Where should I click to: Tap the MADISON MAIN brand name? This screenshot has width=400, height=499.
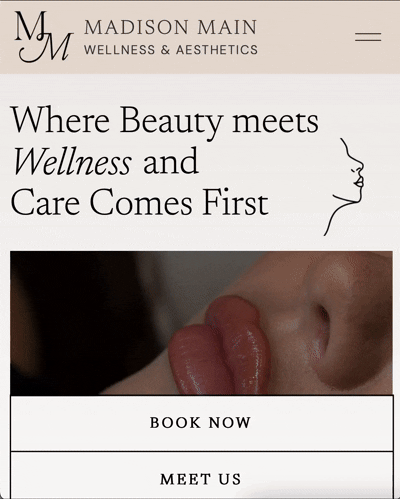pos(171,27)
